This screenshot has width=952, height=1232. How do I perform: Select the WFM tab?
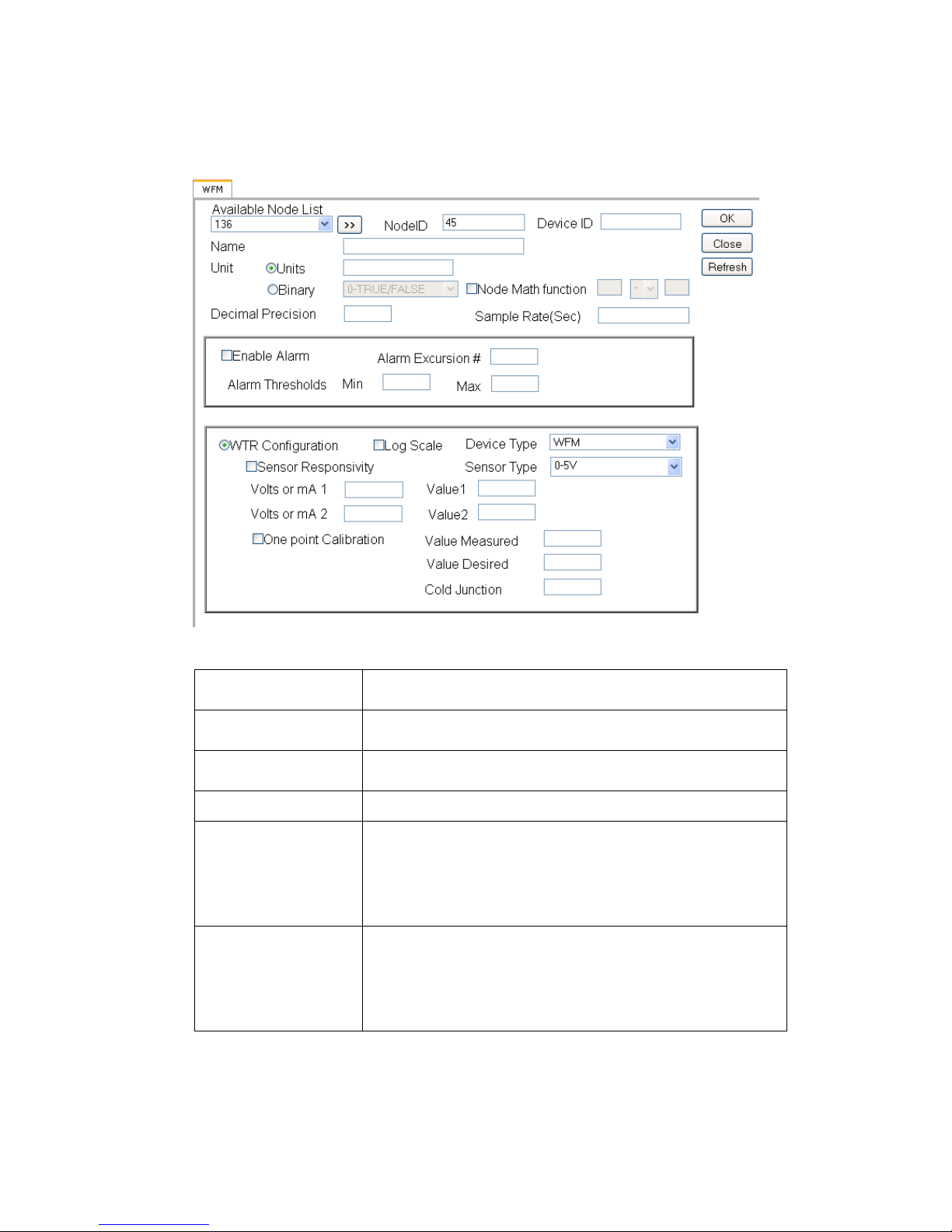click(x=212, y=190)
